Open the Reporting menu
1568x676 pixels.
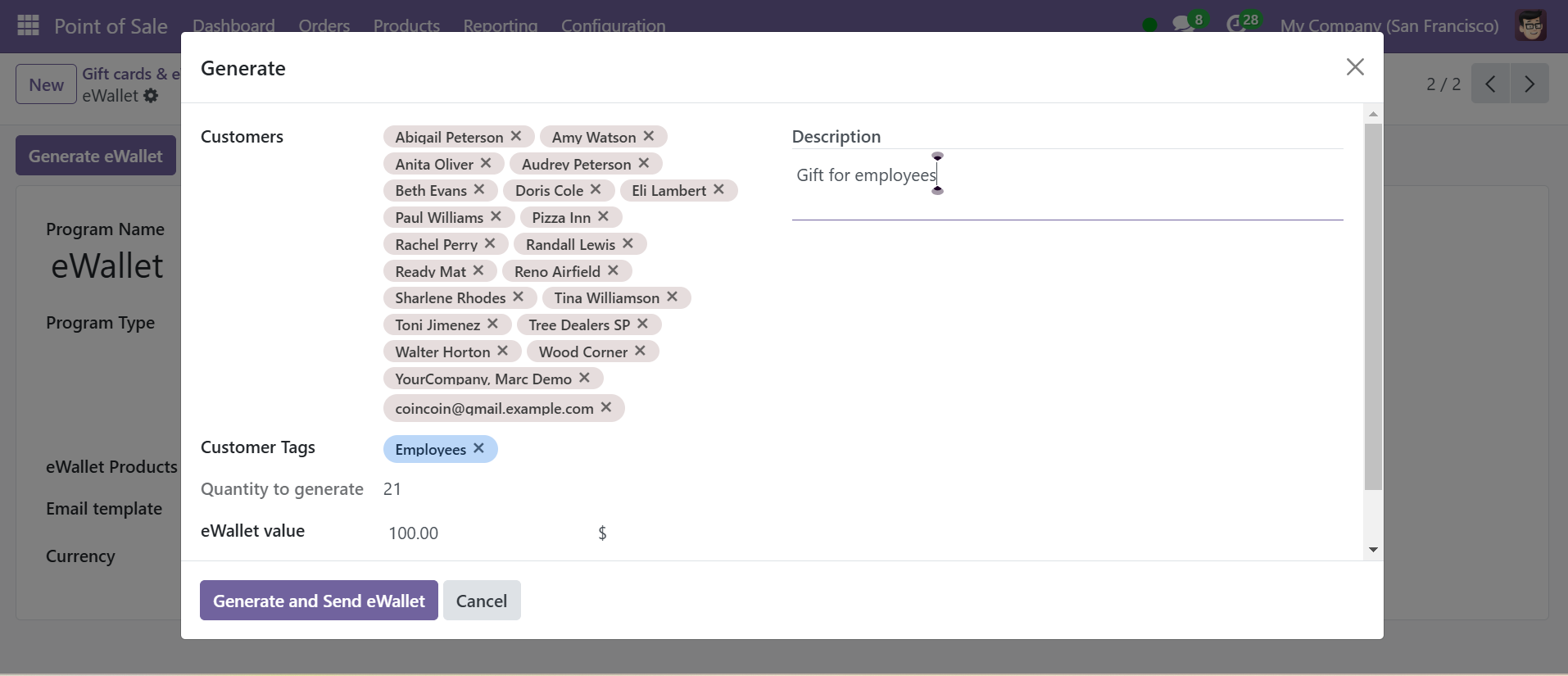pos(501,25)
